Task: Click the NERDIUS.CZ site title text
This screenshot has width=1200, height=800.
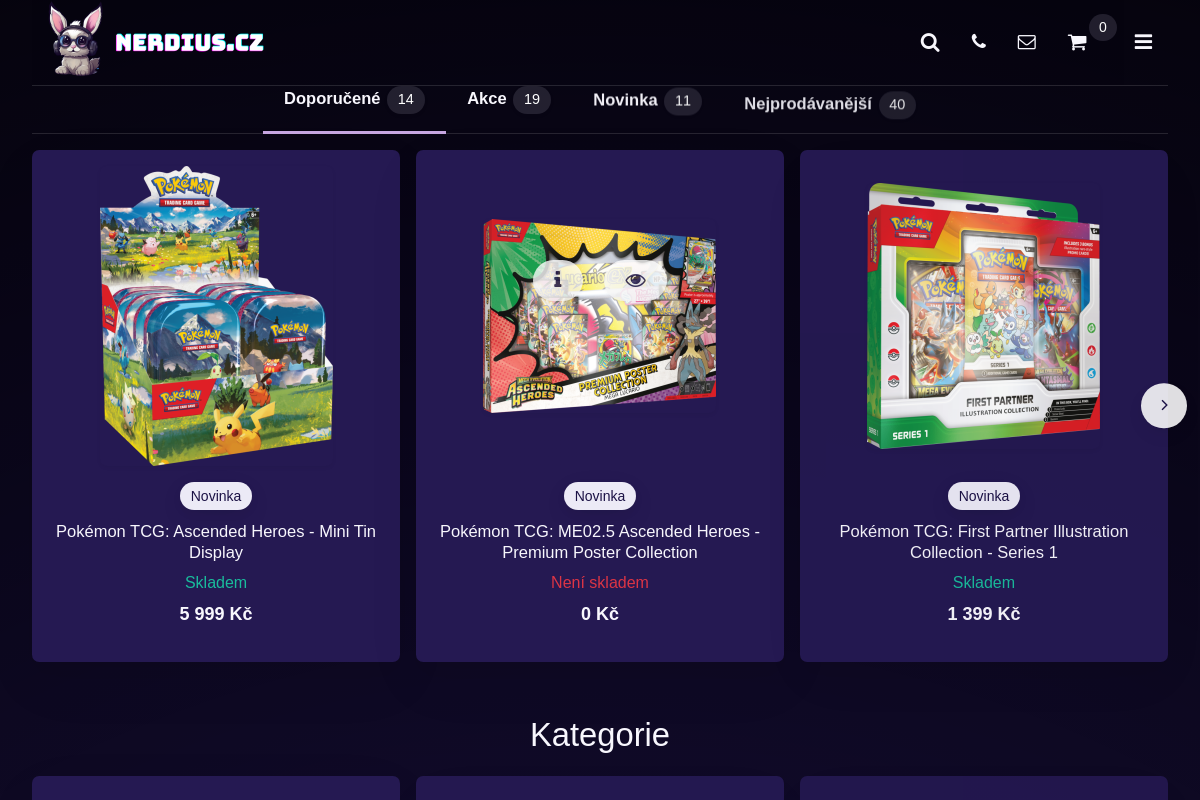Action: (190, 42)
